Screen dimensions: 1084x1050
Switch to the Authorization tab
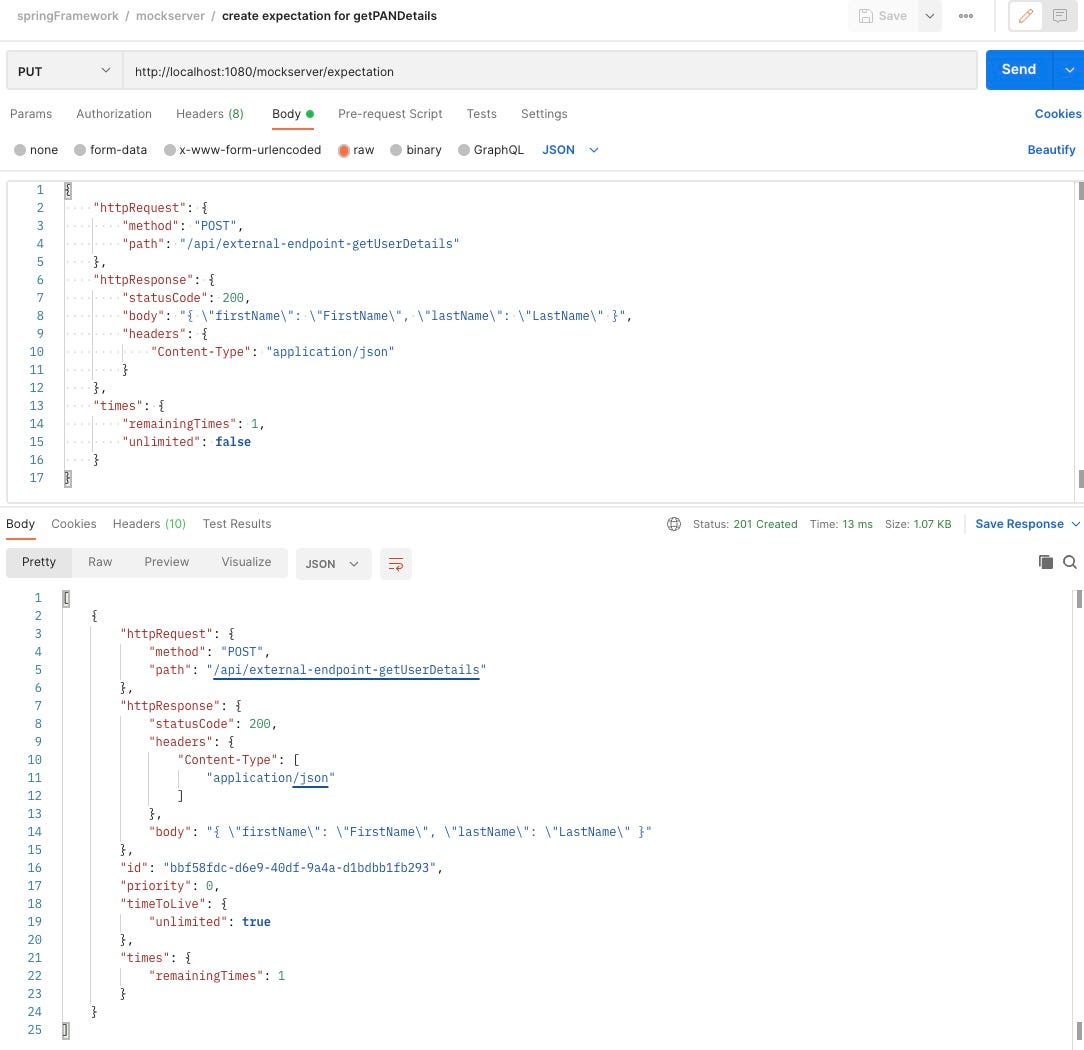(114, 114)
